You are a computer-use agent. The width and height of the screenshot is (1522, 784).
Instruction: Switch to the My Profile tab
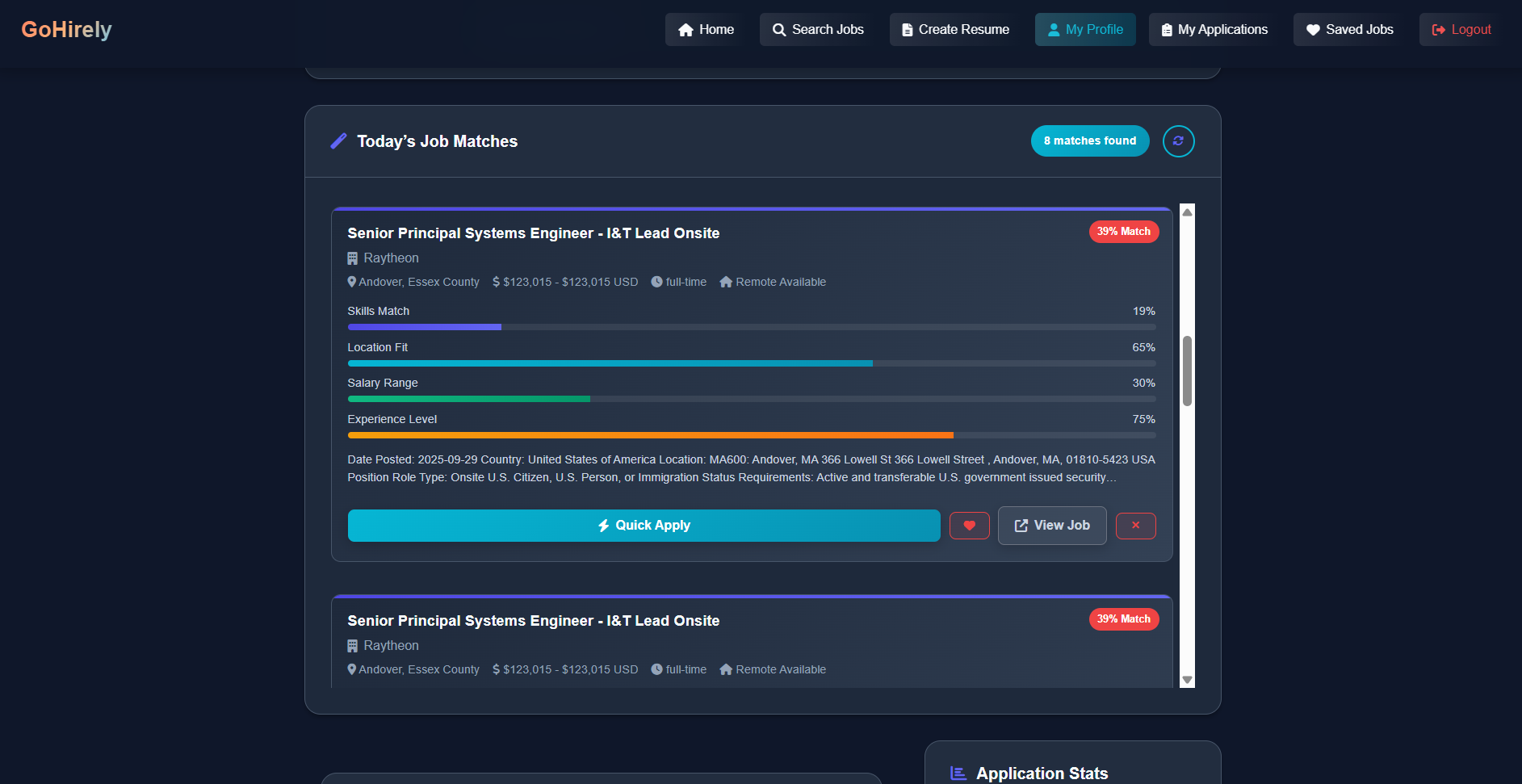pyautogui.click(x=1085, y=29)
